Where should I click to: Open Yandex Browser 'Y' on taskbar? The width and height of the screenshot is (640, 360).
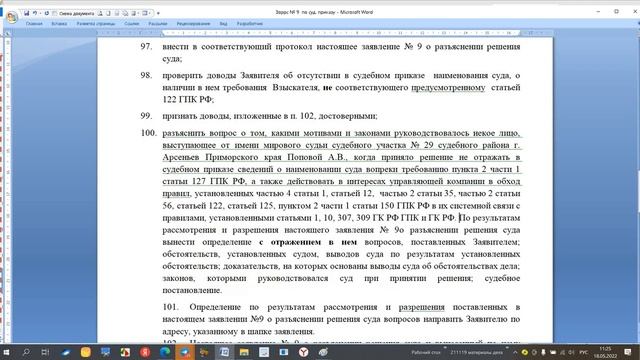[303, 352]
